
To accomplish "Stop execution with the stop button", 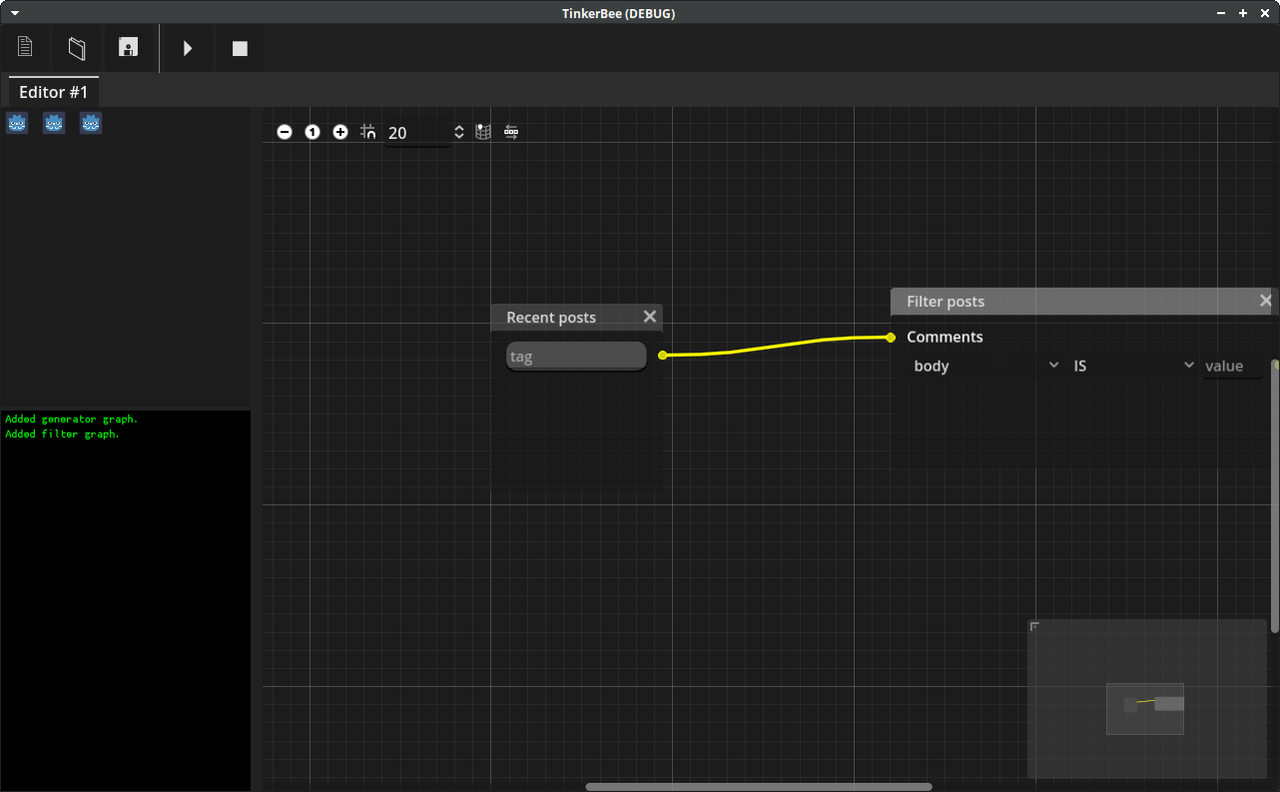I will coord(240,48).
